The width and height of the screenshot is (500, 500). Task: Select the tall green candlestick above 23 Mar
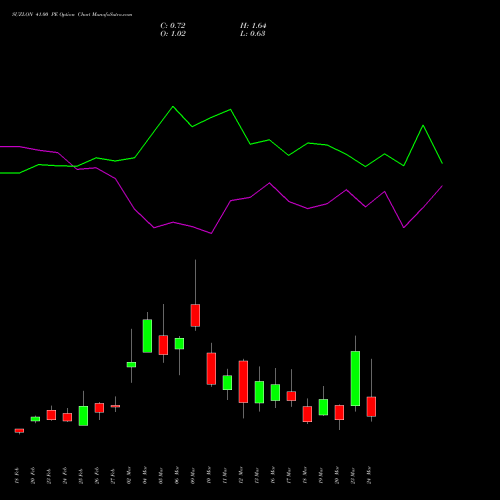point(355,378)
